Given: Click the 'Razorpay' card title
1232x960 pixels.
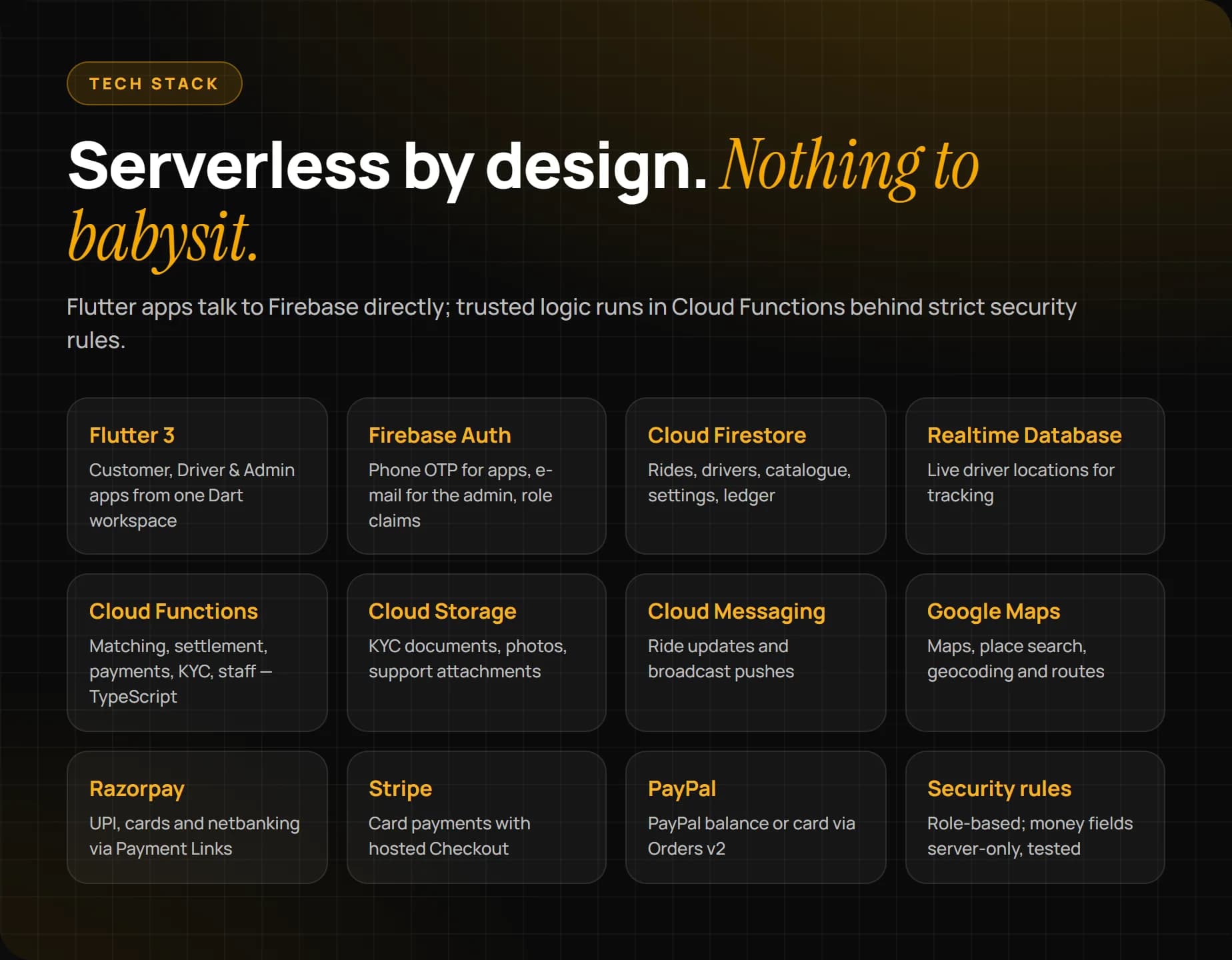Looking at the screenshot, I should coord(137,789).
